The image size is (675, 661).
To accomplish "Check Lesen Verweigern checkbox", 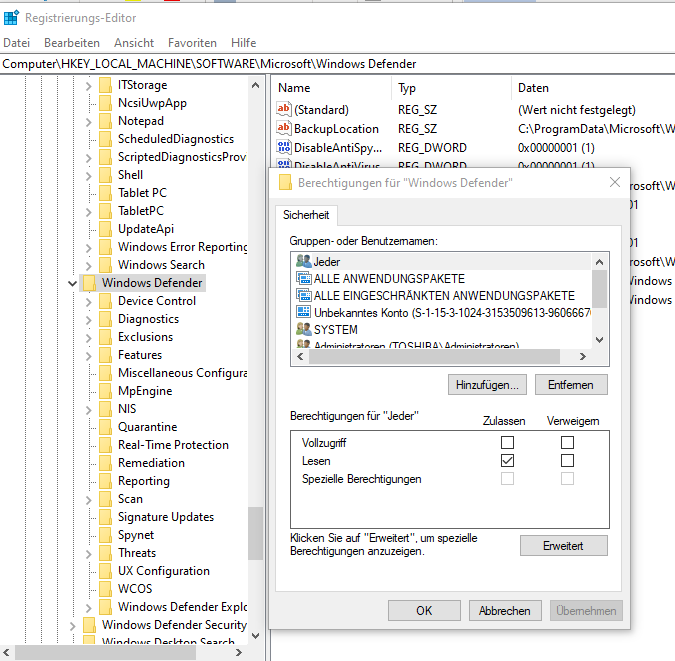I will pos(567,460).
